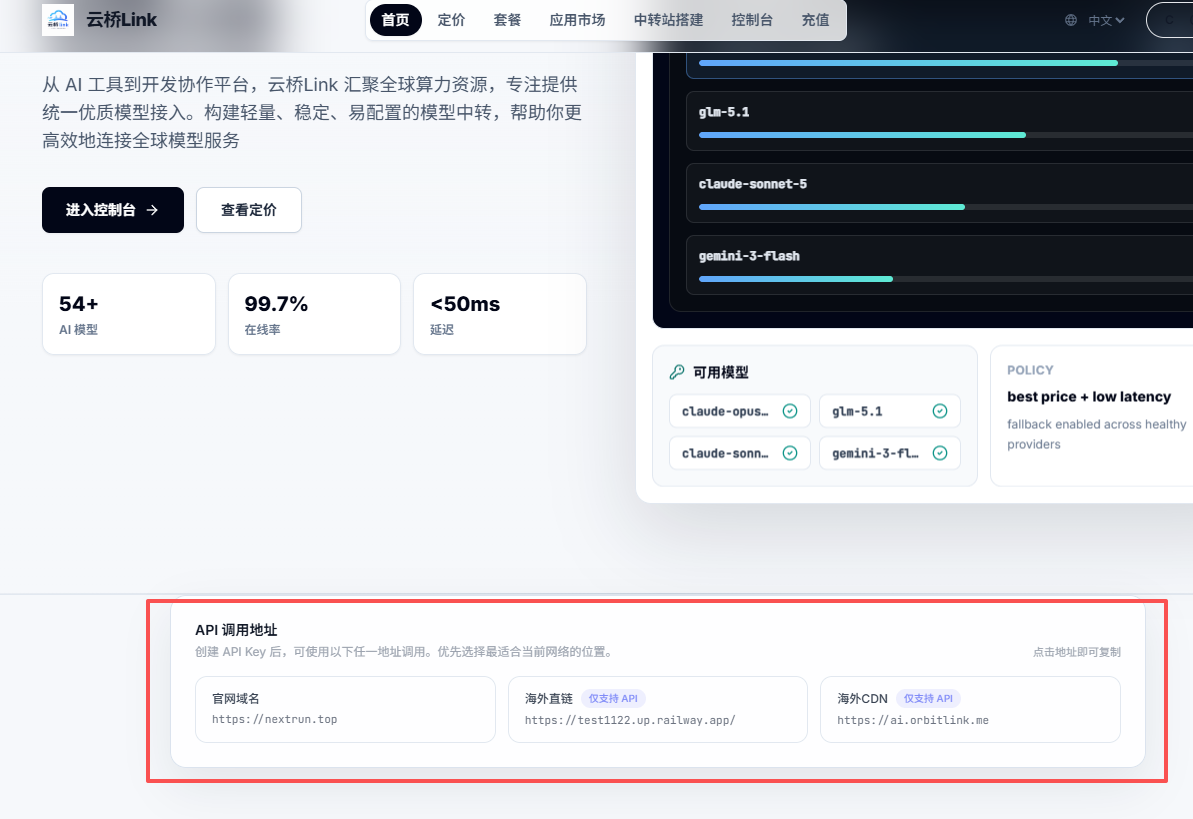
Task: Click the 'best price + low latency' text
Action: tap(1089, 397)
